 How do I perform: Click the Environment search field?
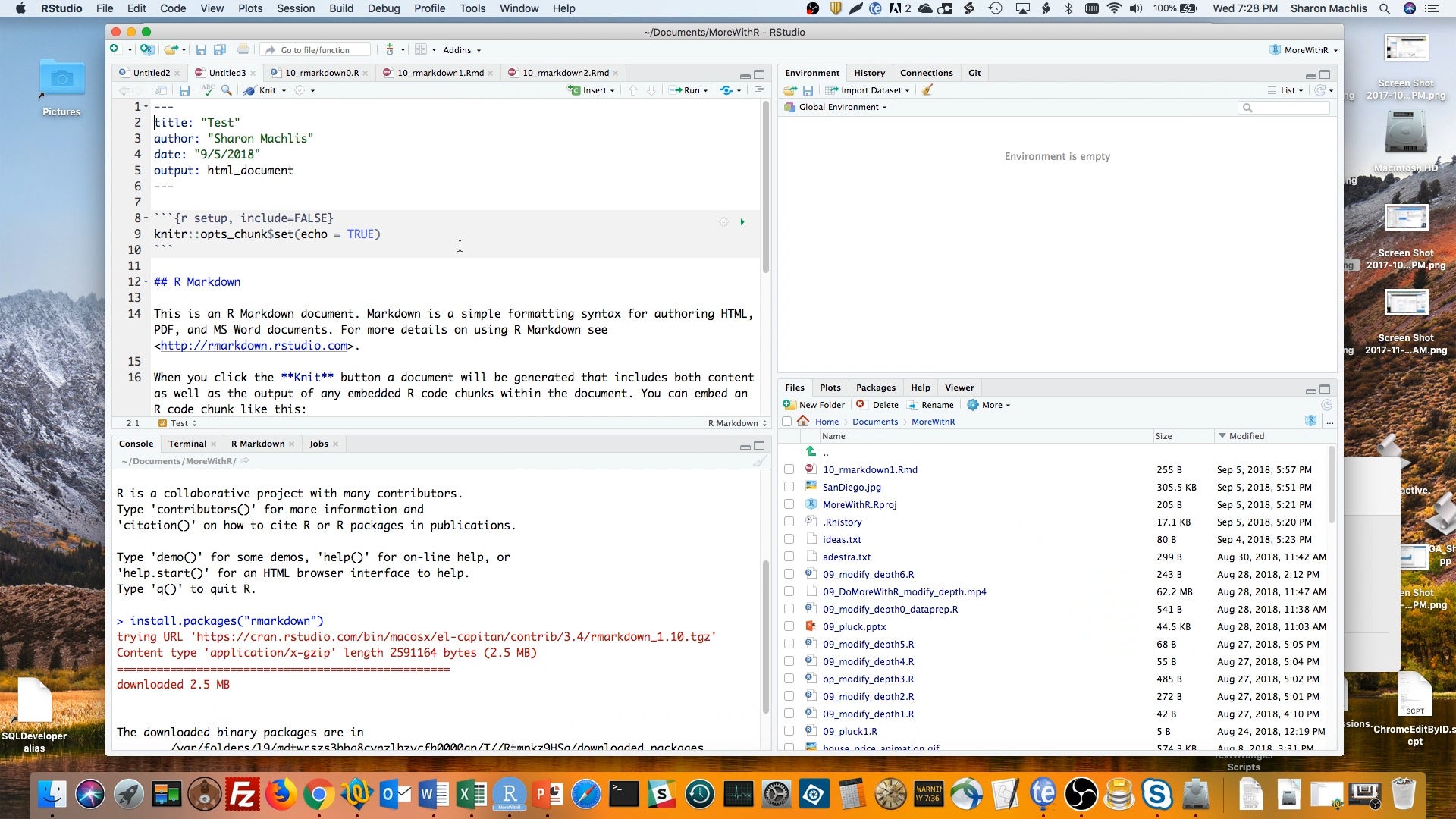click(1284, 108)
